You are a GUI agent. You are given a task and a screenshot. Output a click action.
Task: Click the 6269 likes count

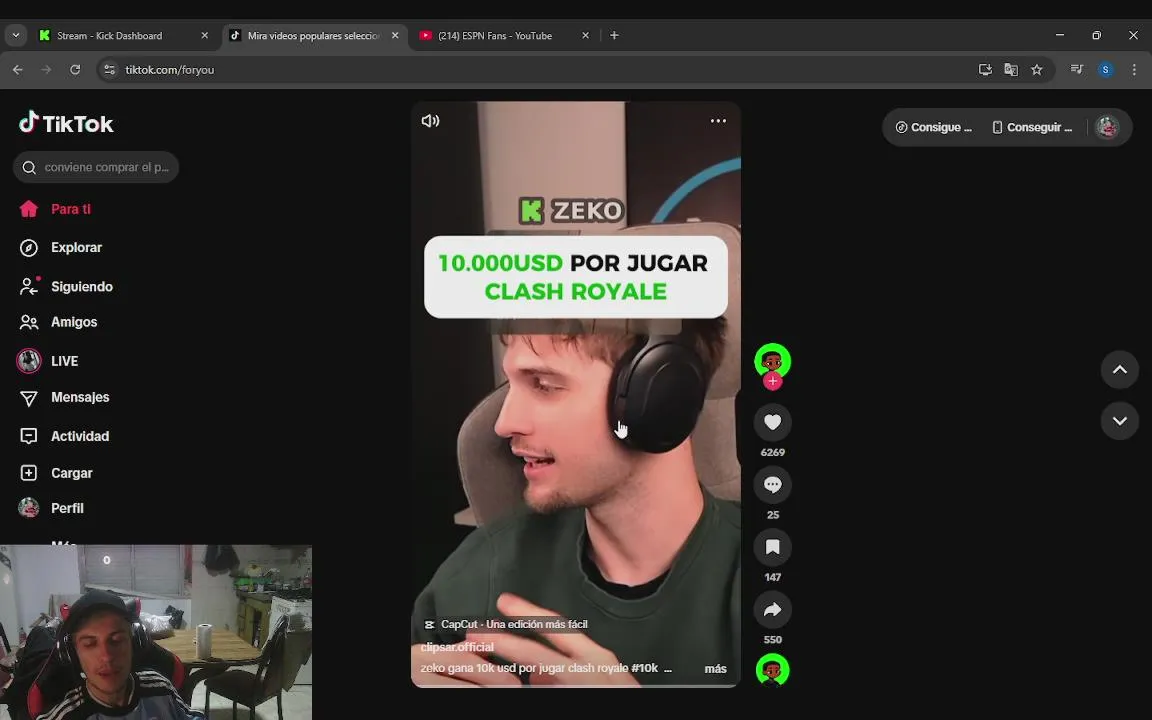[x=772, y=453]
